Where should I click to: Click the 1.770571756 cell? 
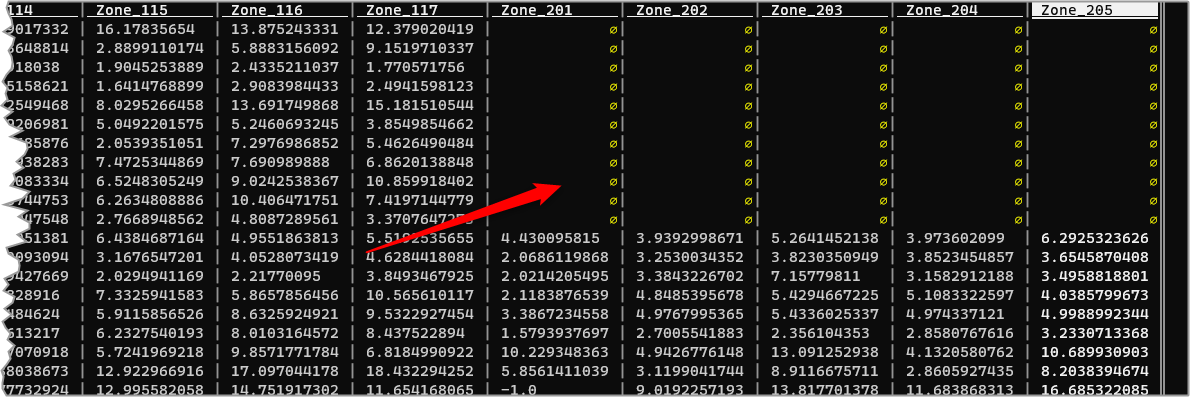[415, 68]
